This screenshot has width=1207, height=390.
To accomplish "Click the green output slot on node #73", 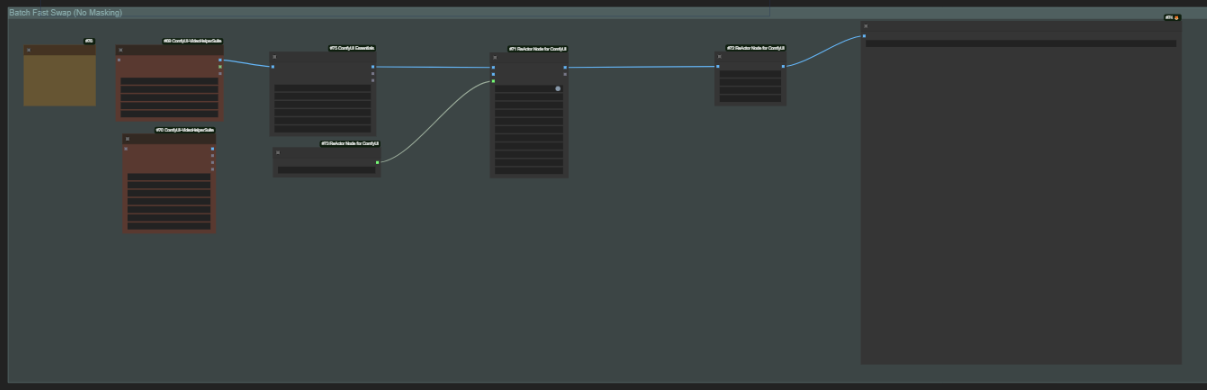I will [377, 162].
